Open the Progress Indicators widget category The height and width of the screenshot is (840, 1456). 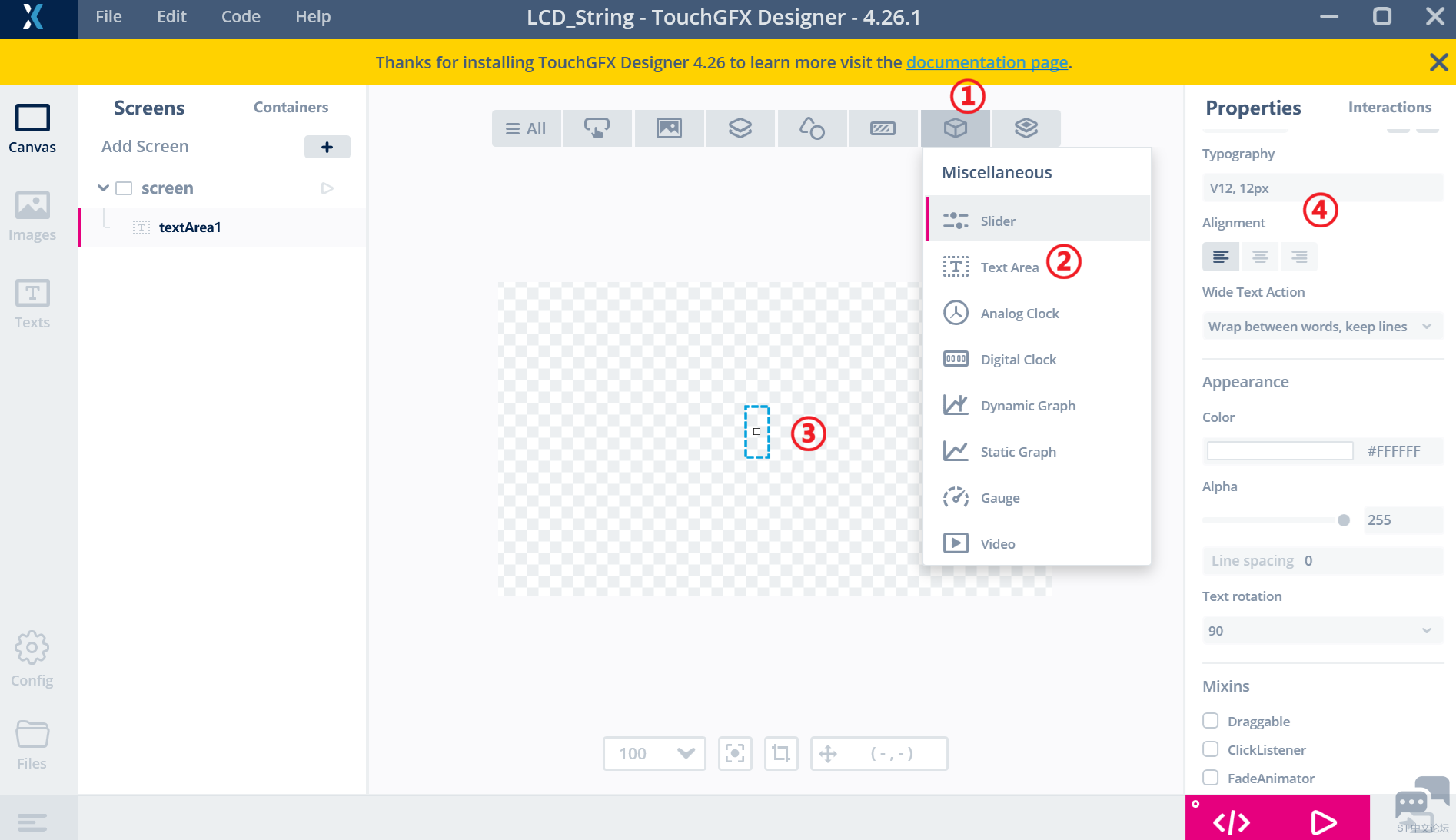(883, 128)
